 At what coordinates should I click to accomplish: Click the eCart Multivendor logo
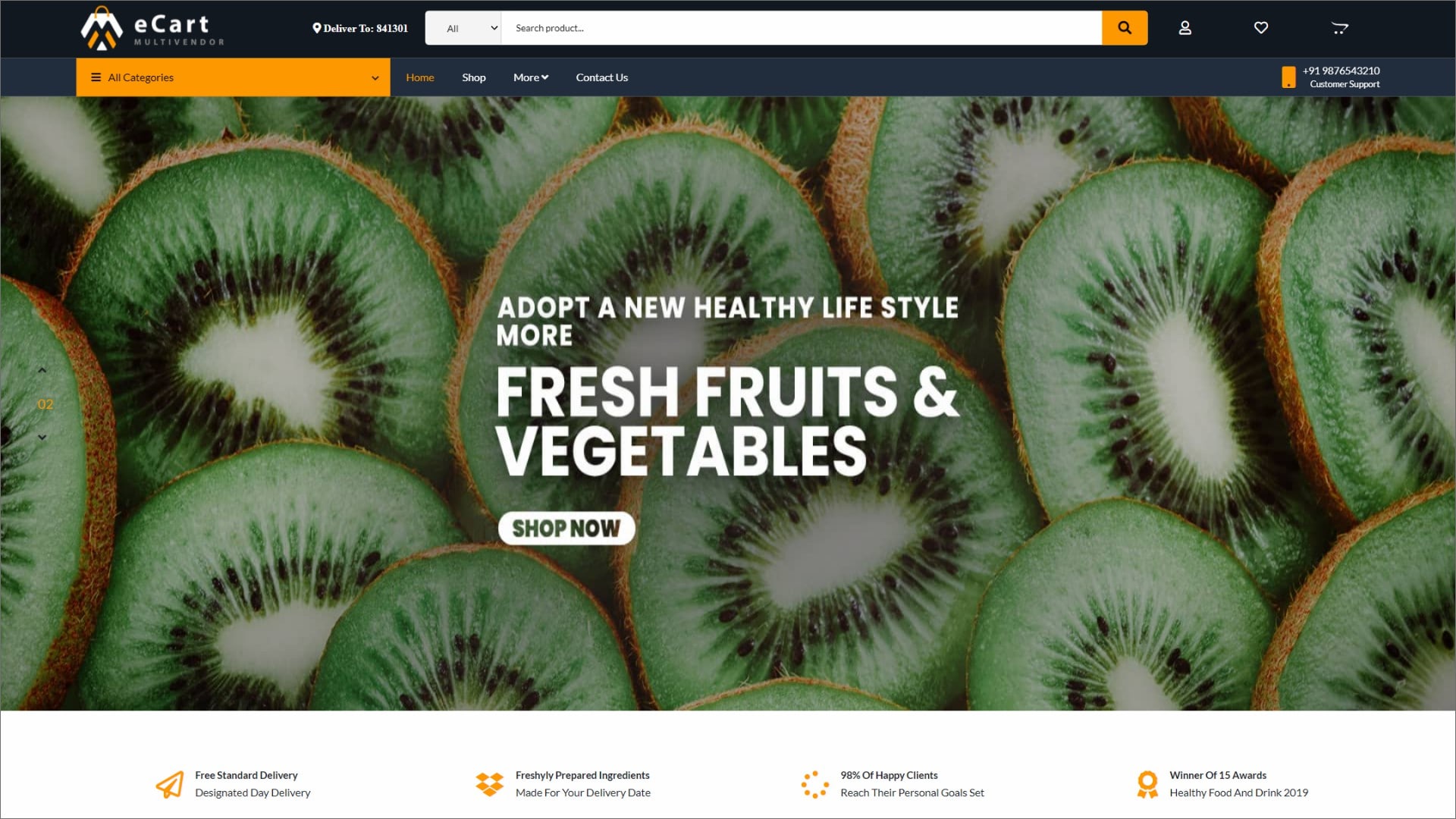[x=152, y=29]
